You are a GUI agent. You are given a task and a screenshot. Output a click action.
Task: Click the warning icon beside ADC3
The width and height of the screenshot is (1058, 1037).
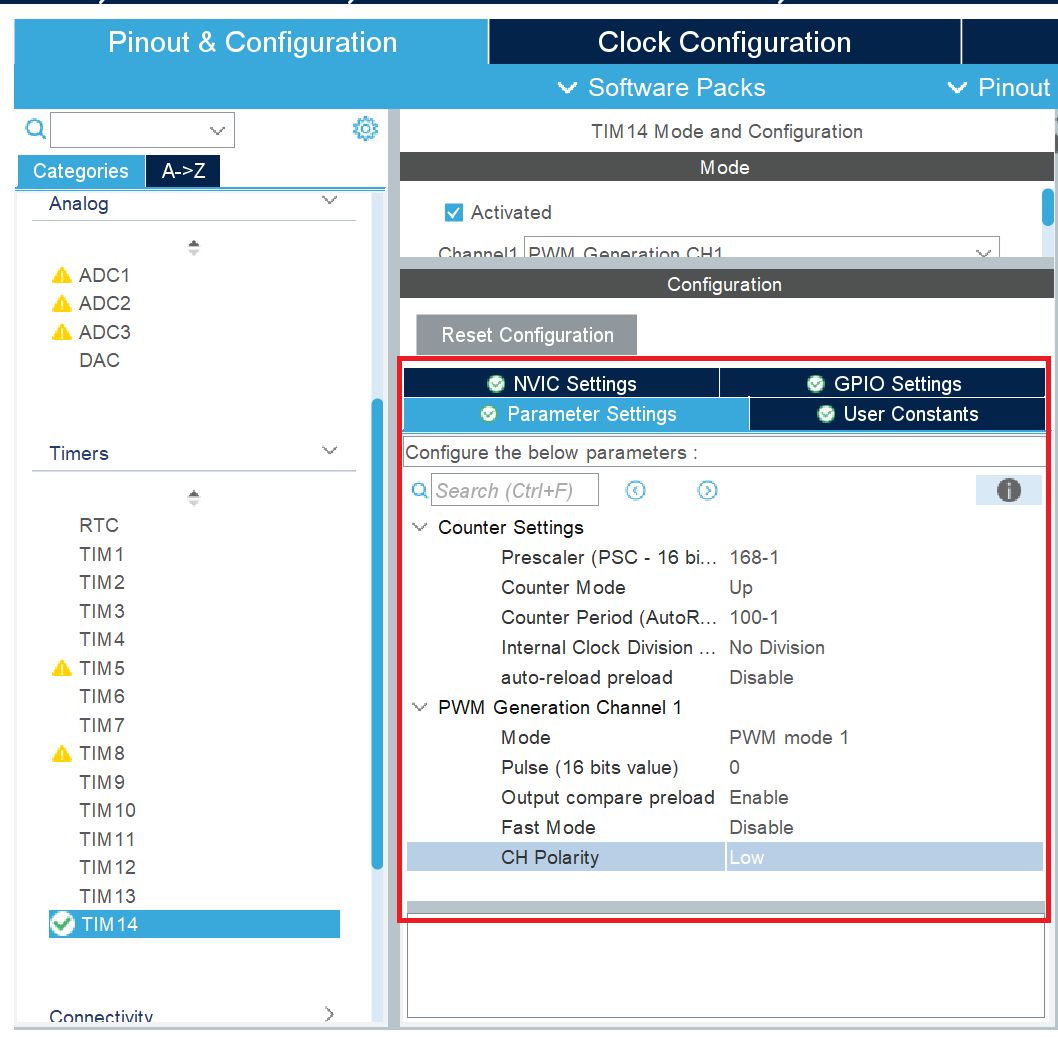coord(61,332)
